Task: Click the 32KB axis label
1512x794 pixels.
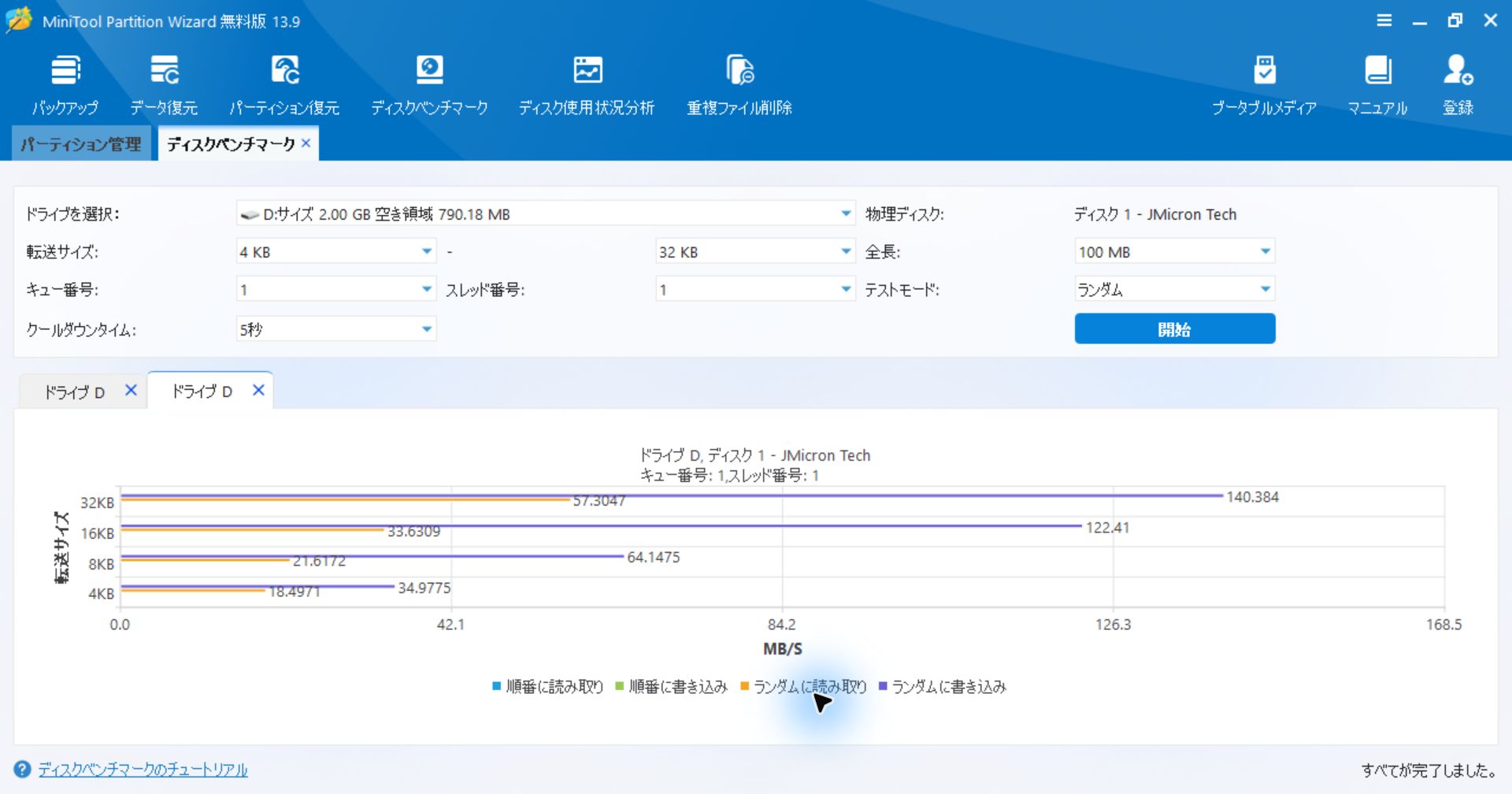Action: (x=97, y=503)
